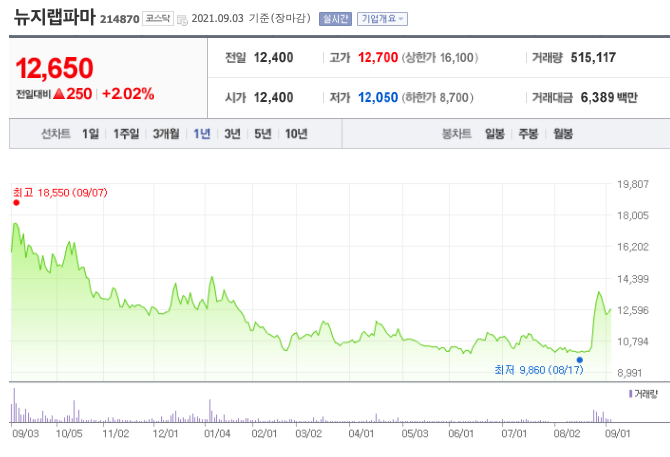Click the 최저 9,860 (08/17) label
This screenshot has height=457, width=670.
(x=538, y=370)
